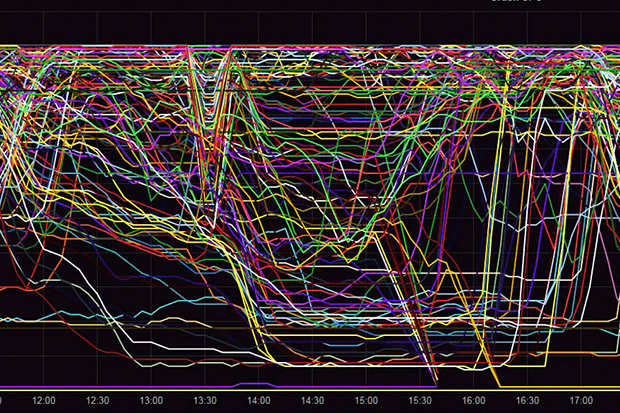620x413 pixels.
Task: Click the 14:00 time axis label
Action: (x=259, y=401)
